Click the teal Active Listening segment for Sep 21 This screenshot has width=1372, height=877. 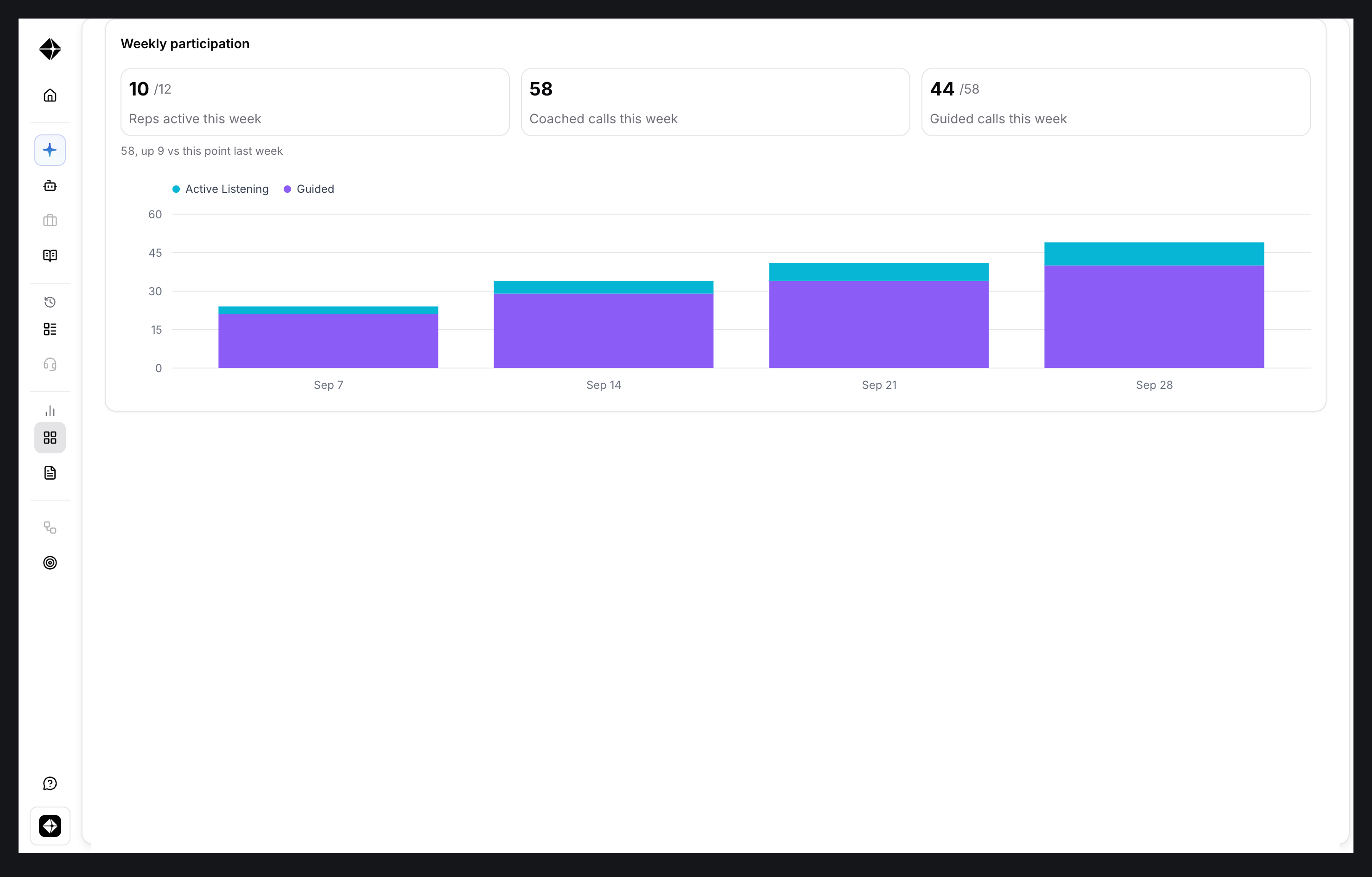pos(878,272)
